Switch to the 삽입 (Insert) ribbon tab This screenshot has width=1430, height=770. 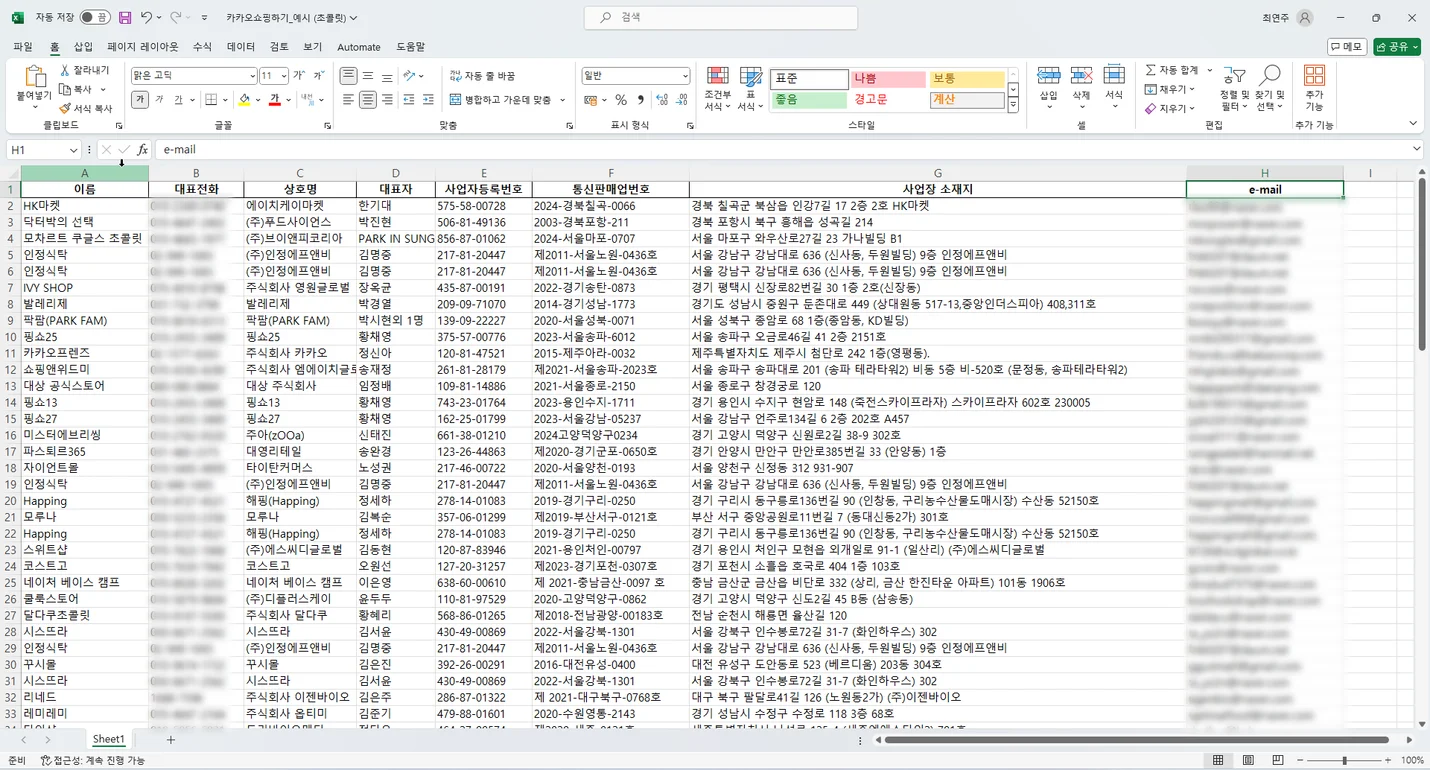click(x=83, y=47)
